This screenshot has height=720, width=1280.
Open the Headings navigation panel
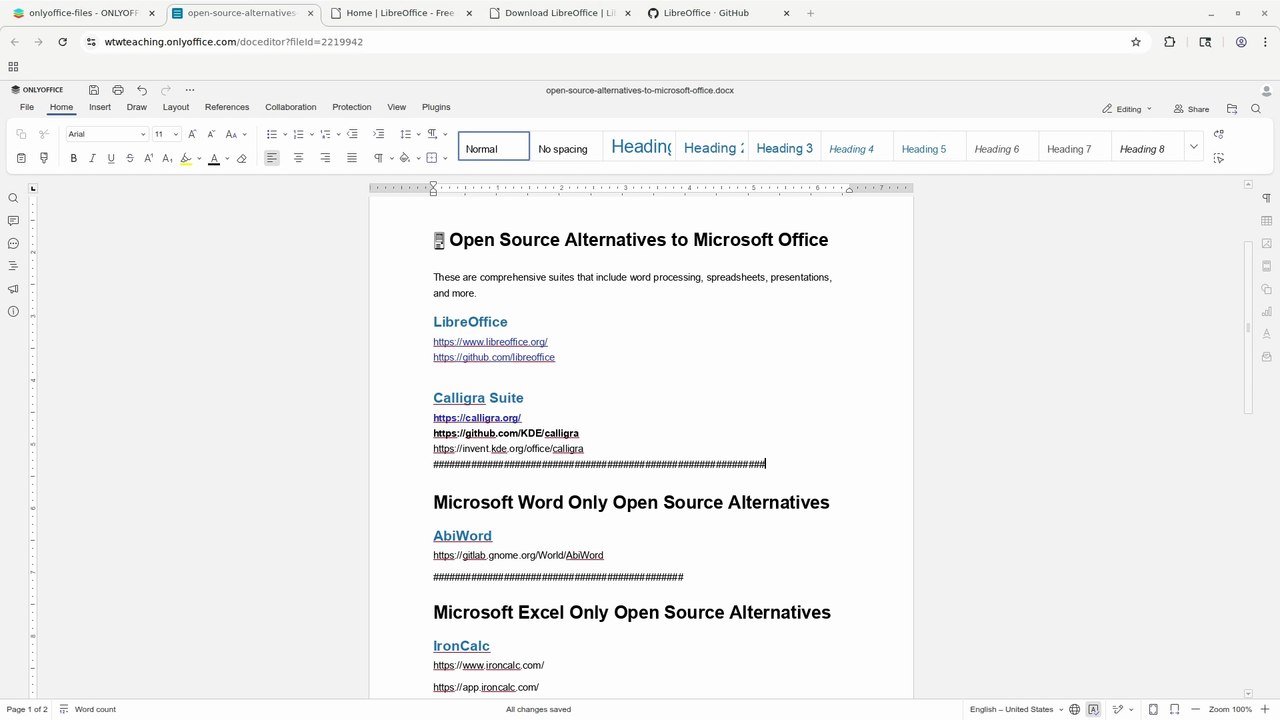(x=13, y=266)
